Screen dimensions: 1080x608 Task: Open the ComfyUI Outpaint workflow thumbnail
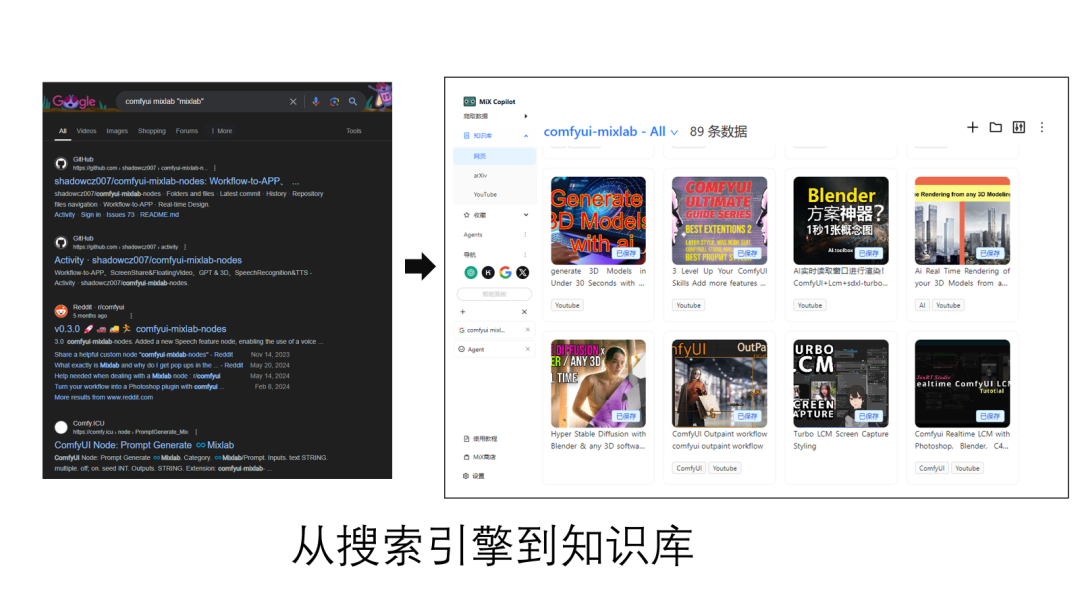pos(720,384)
